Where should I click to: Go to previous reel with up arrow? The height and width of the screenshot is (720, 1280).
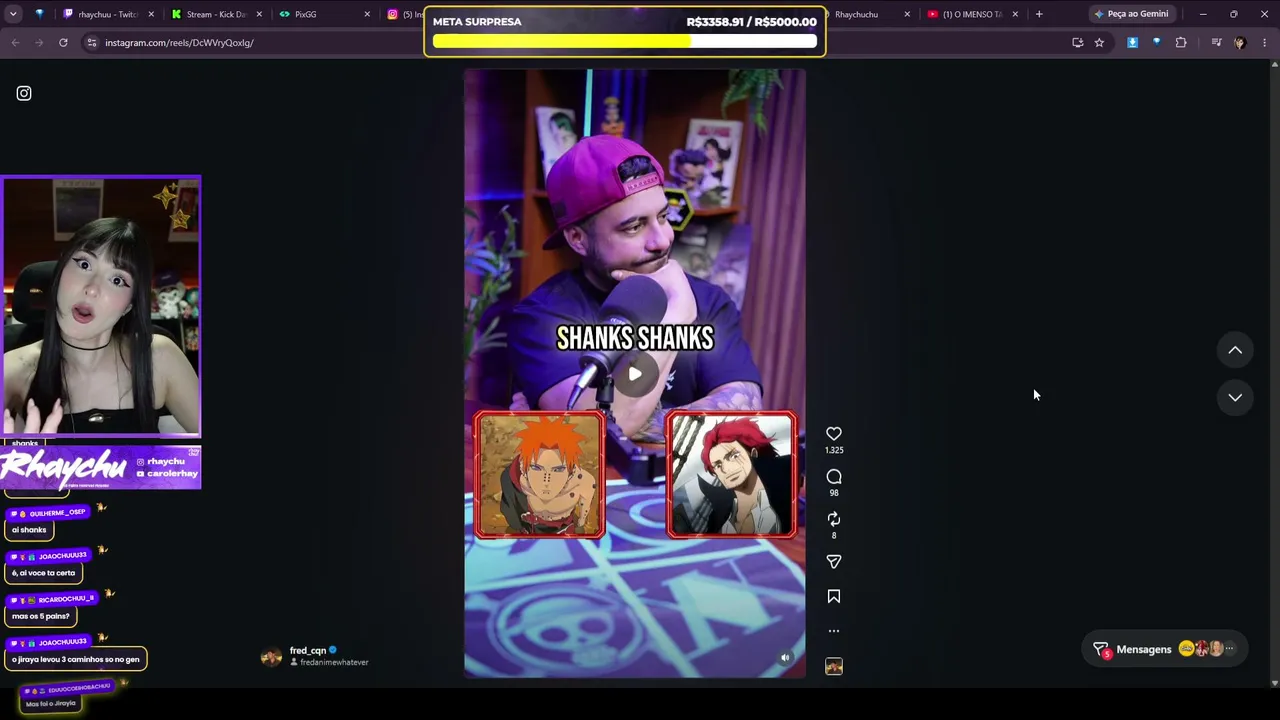coord(1235,350)
